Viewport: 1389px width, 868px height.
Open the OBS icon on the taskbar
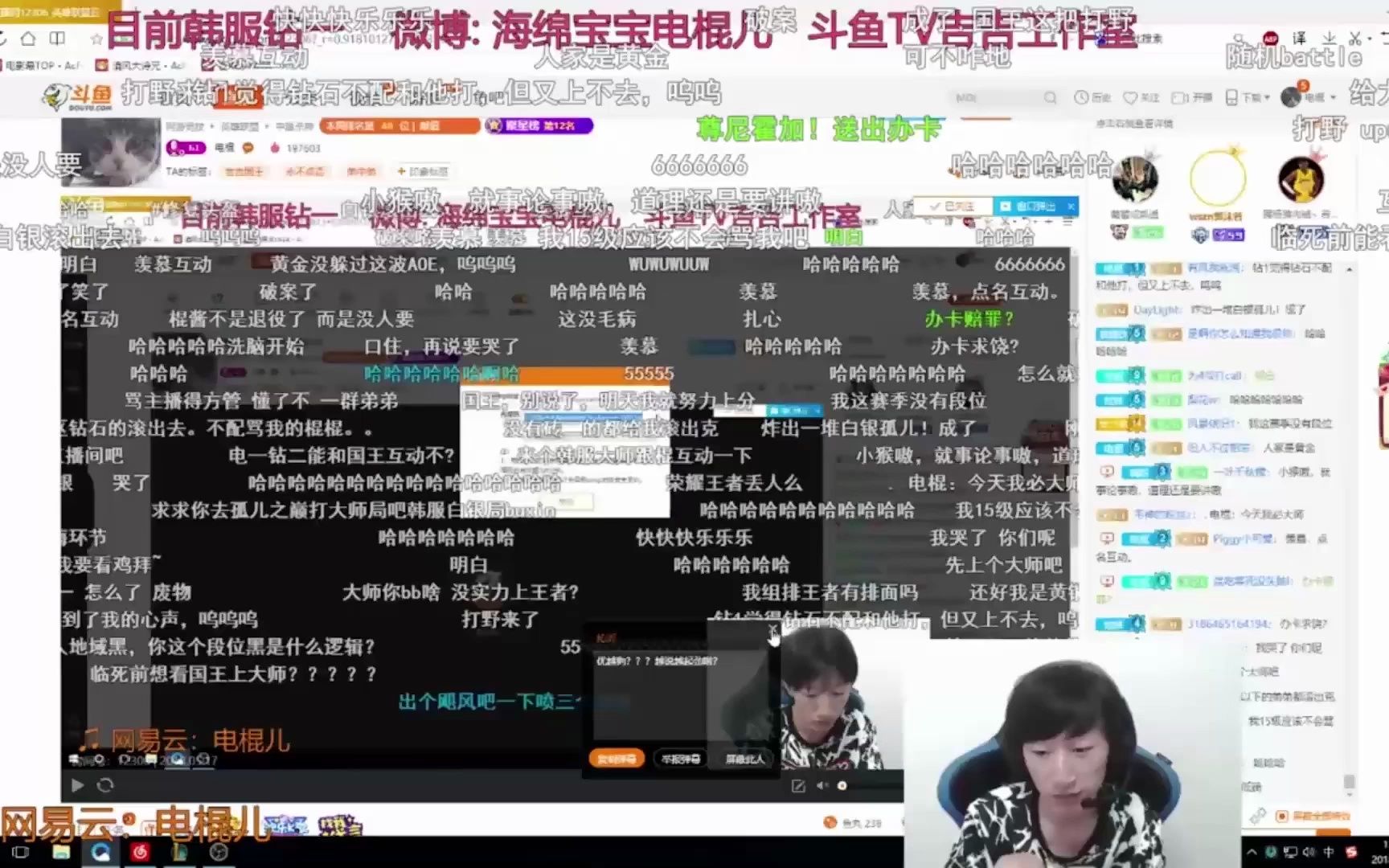coord(219,852)
